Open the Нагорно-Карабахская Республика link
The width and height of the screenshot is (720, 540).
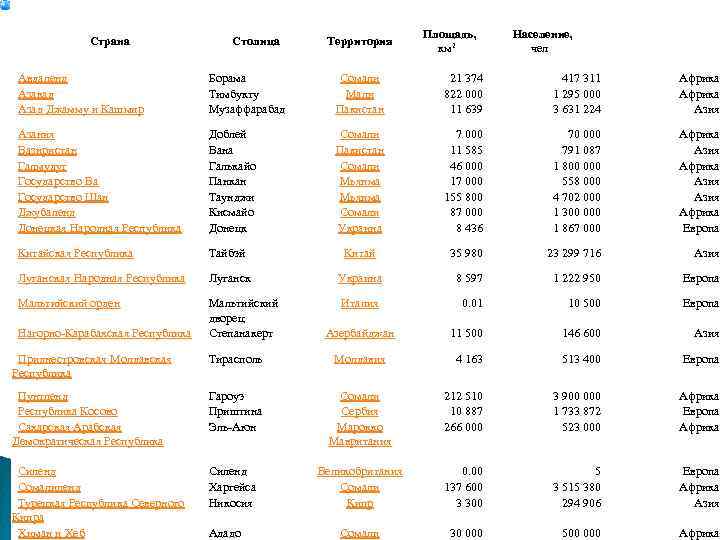104,333
